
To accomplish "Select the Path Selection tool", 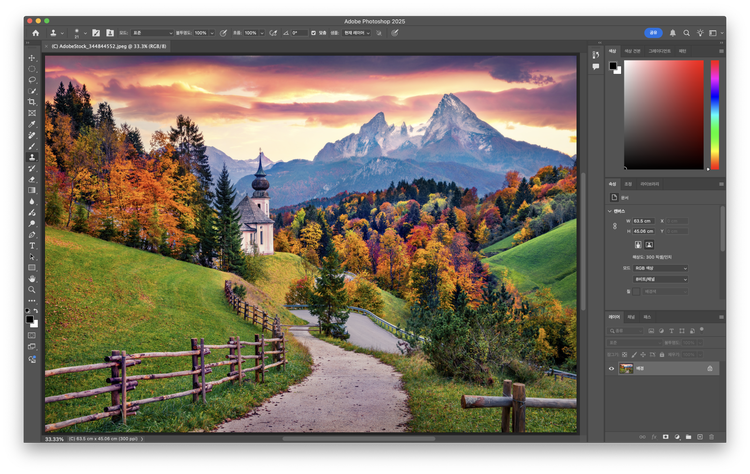I will (x=32, y=257).
